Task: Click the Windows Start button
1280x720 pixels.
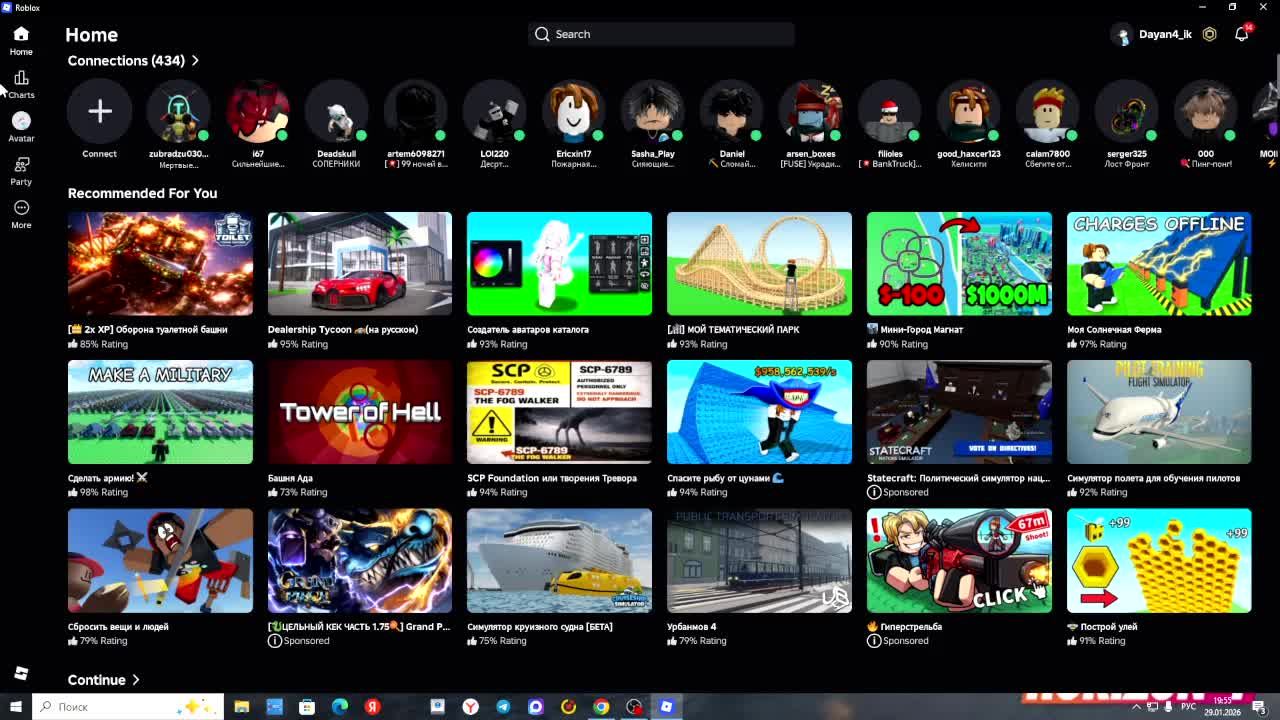Action: coord(16,707)
